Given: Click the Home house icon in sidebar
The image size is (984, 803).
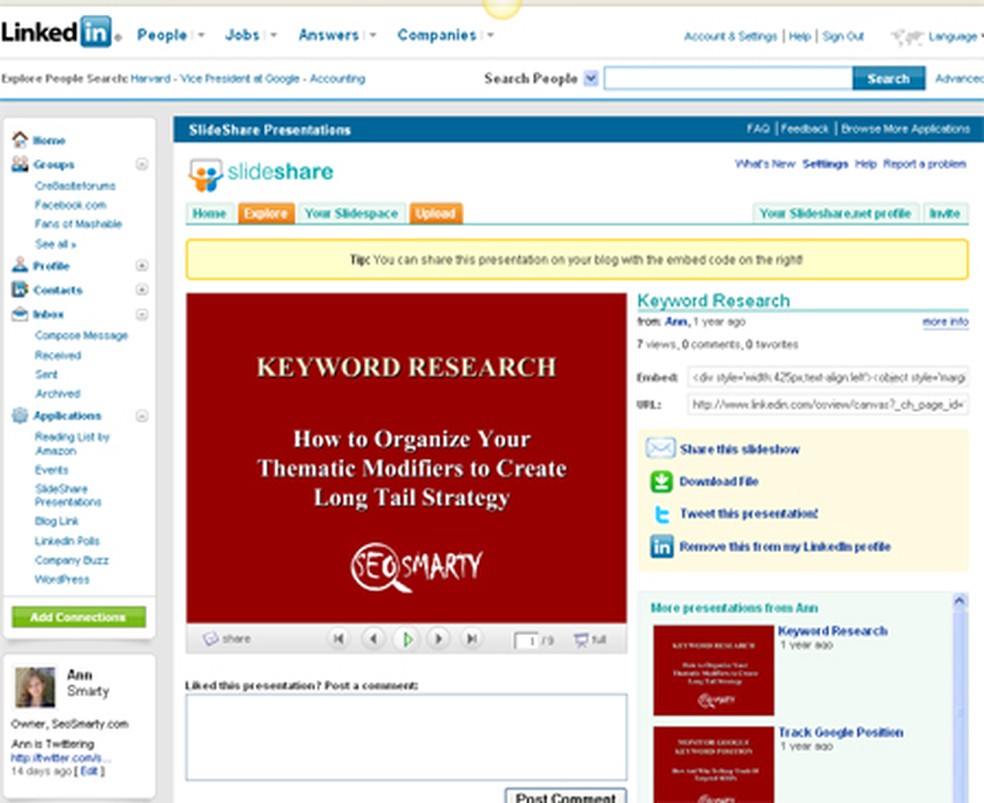Looking at the screenshot, I should pos(20,139).
